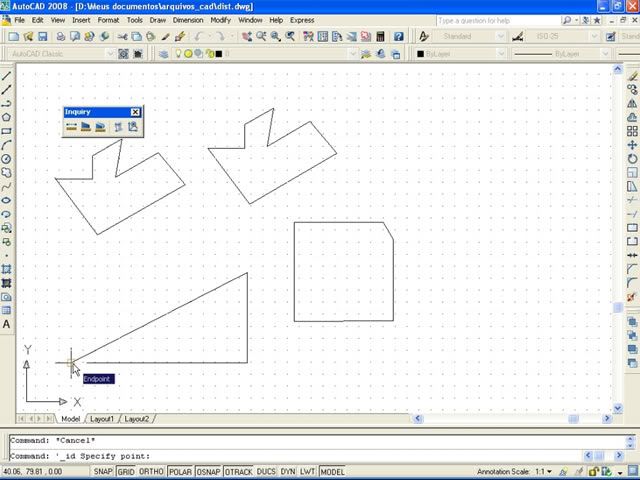Toggle OSNAP in status bar
The width and height of the screenshot is (640, 480).
pos(208,472)
